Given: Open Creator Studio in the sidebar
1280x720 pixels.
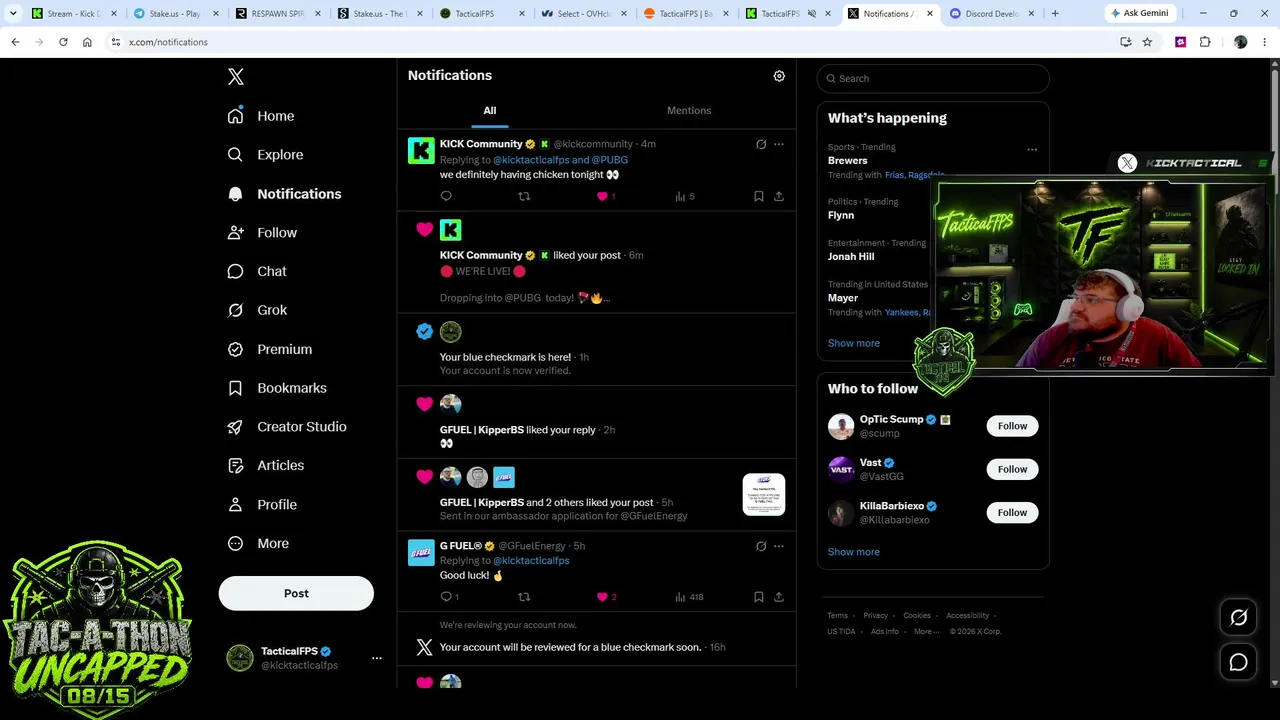Looking at the screenshot, I should (288, 427).
